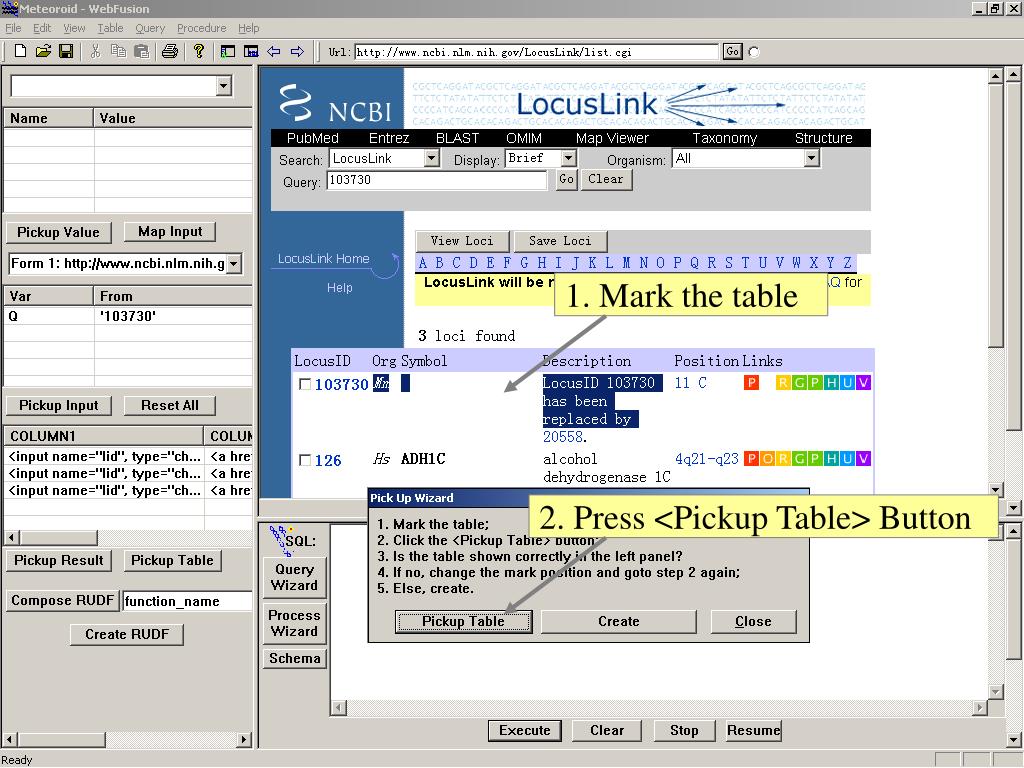Viewport: 1024px width, 768px height.
Task: Click the Map Input button
Action: (170, 232)
